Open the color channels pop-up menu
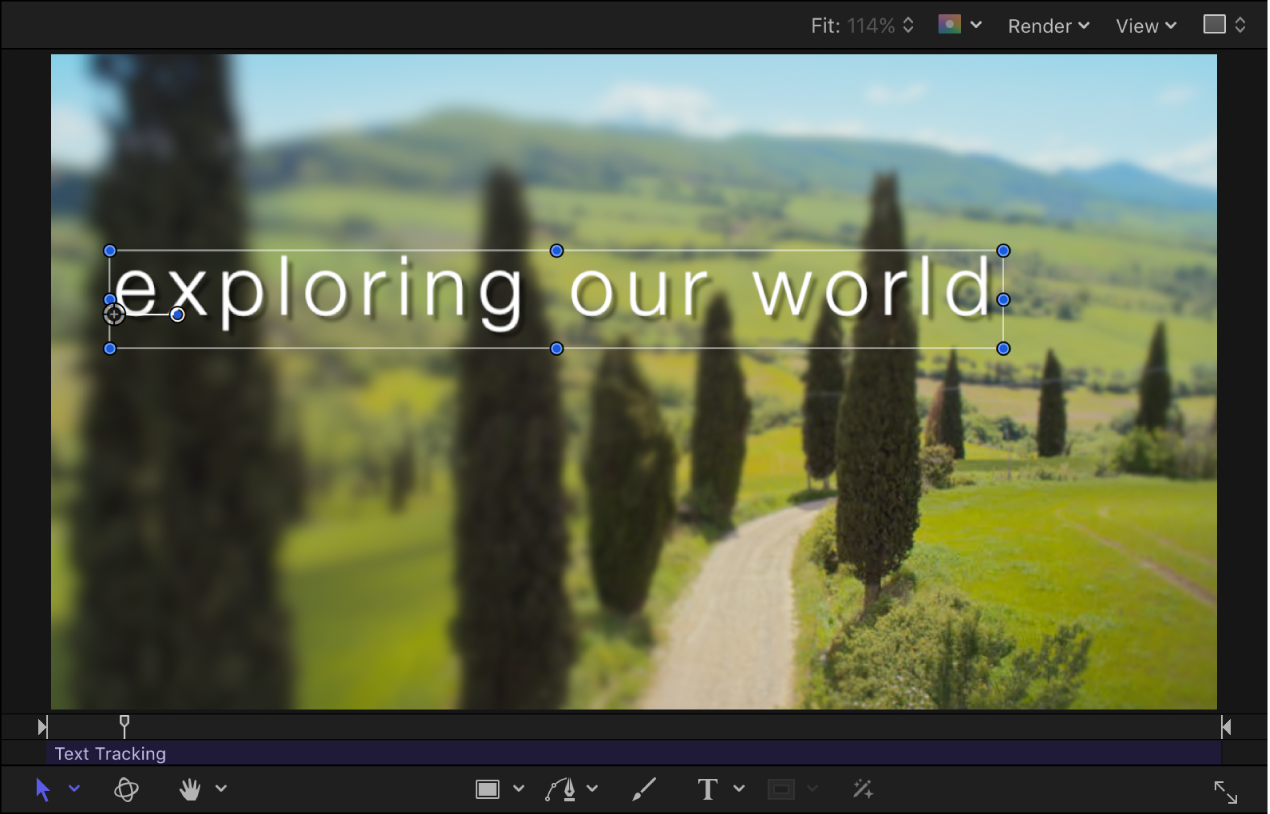The width and height of the screenshot is (1270, 814). pos(960,25)
